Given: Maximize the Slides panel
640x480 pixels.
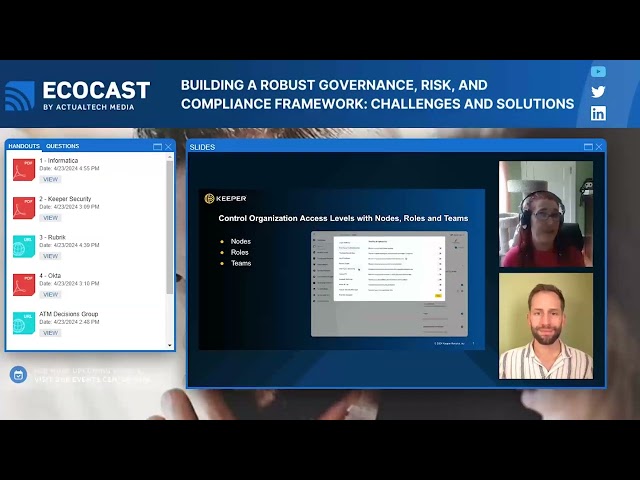Looking at the screenshot, I should pos(588,147).
